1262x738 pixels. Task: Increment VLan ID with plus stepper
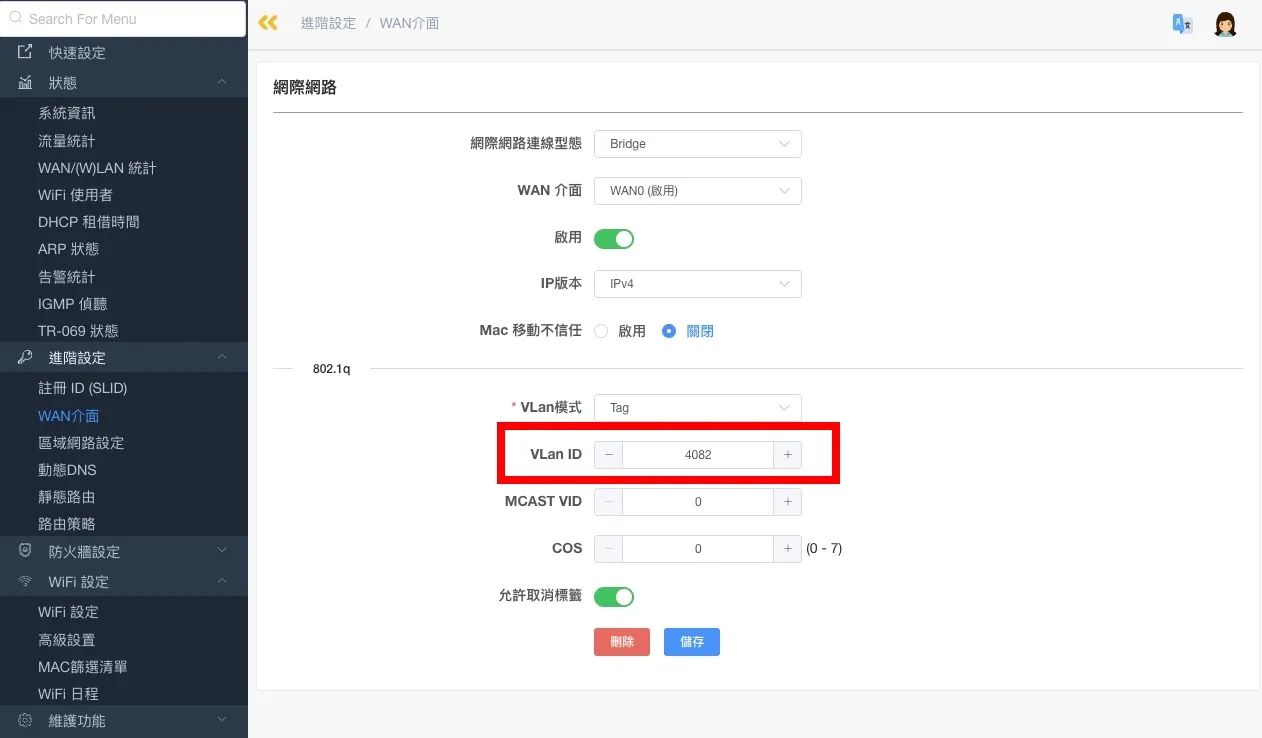(x=787, y=454)
